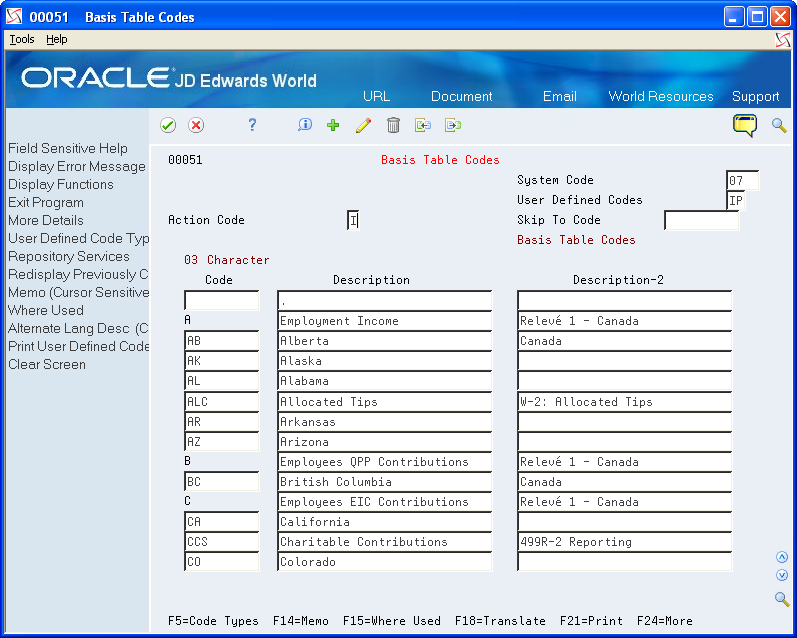Click F24=More function key

[664, 621]
